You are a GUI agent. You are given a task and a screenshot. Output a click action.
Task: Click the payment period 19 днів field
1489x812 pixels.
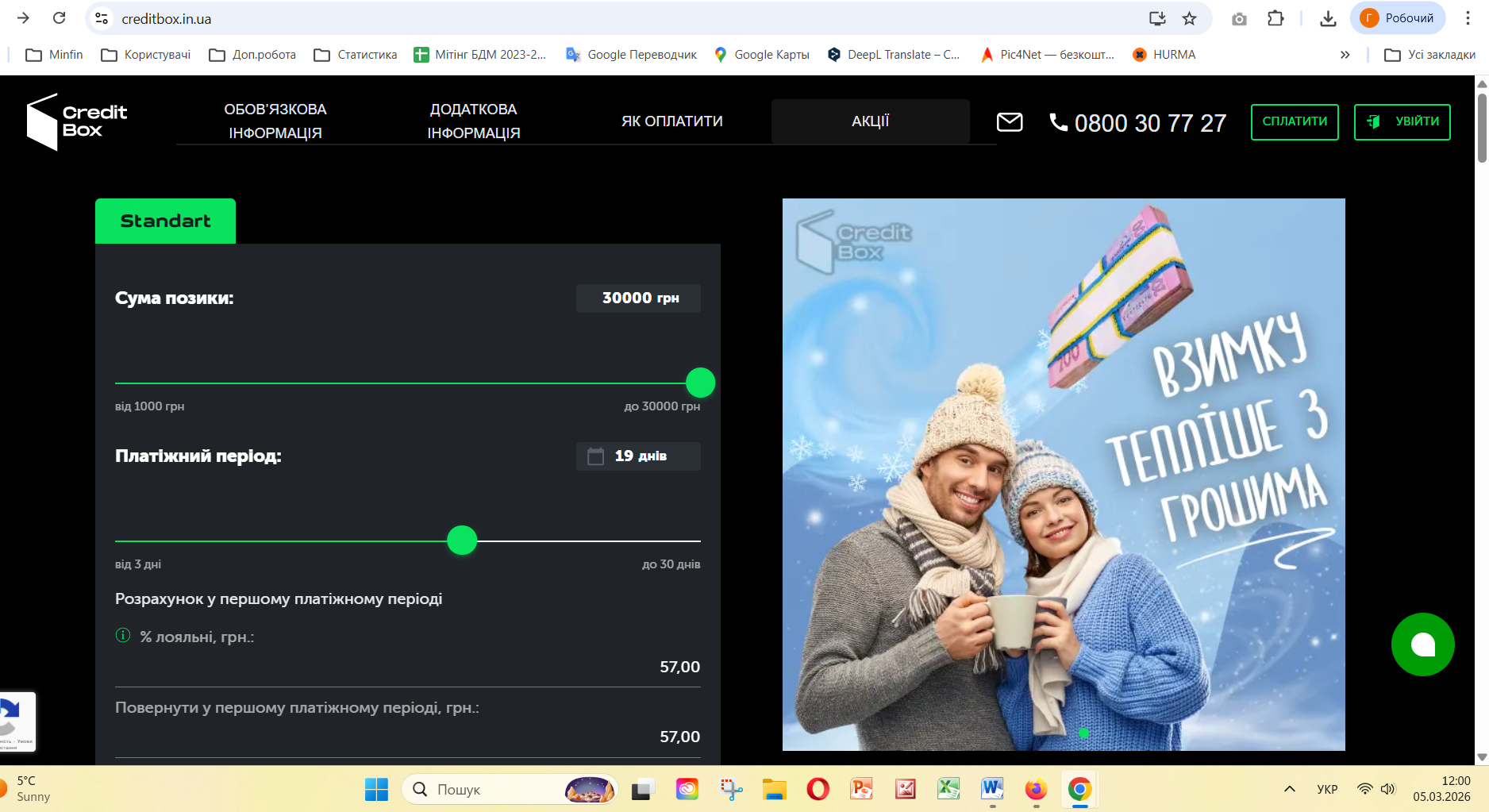pyautogui.click(x=638, y=456)
